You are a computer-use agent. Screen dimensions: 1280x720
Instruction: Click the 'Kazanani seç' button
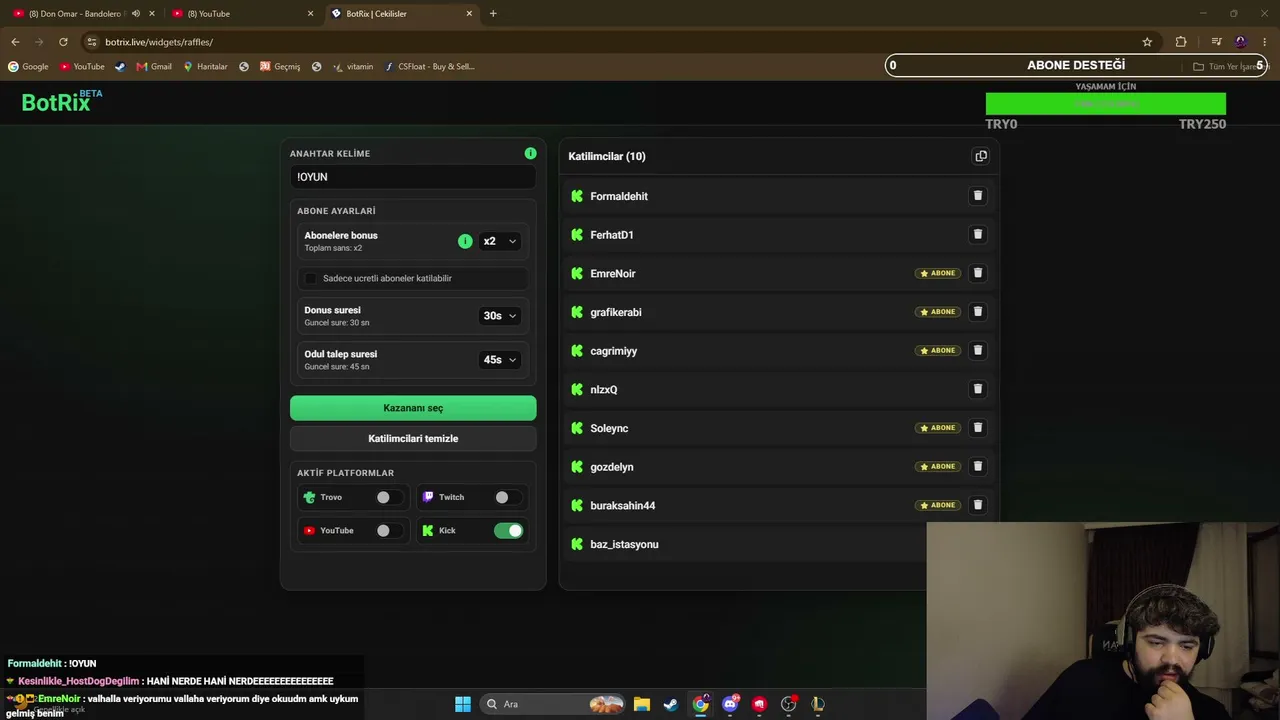point(413,408)
